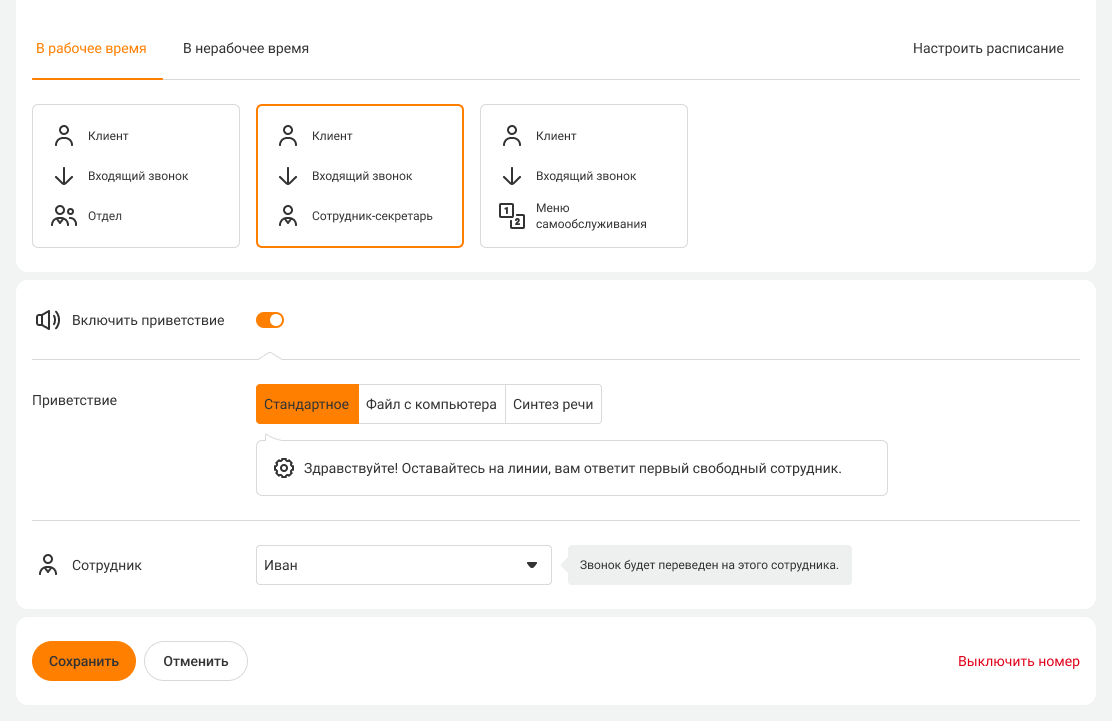This screenshot has height=721, width=1112.
Task: Click the Отменить button
Action: click(195, 661)
